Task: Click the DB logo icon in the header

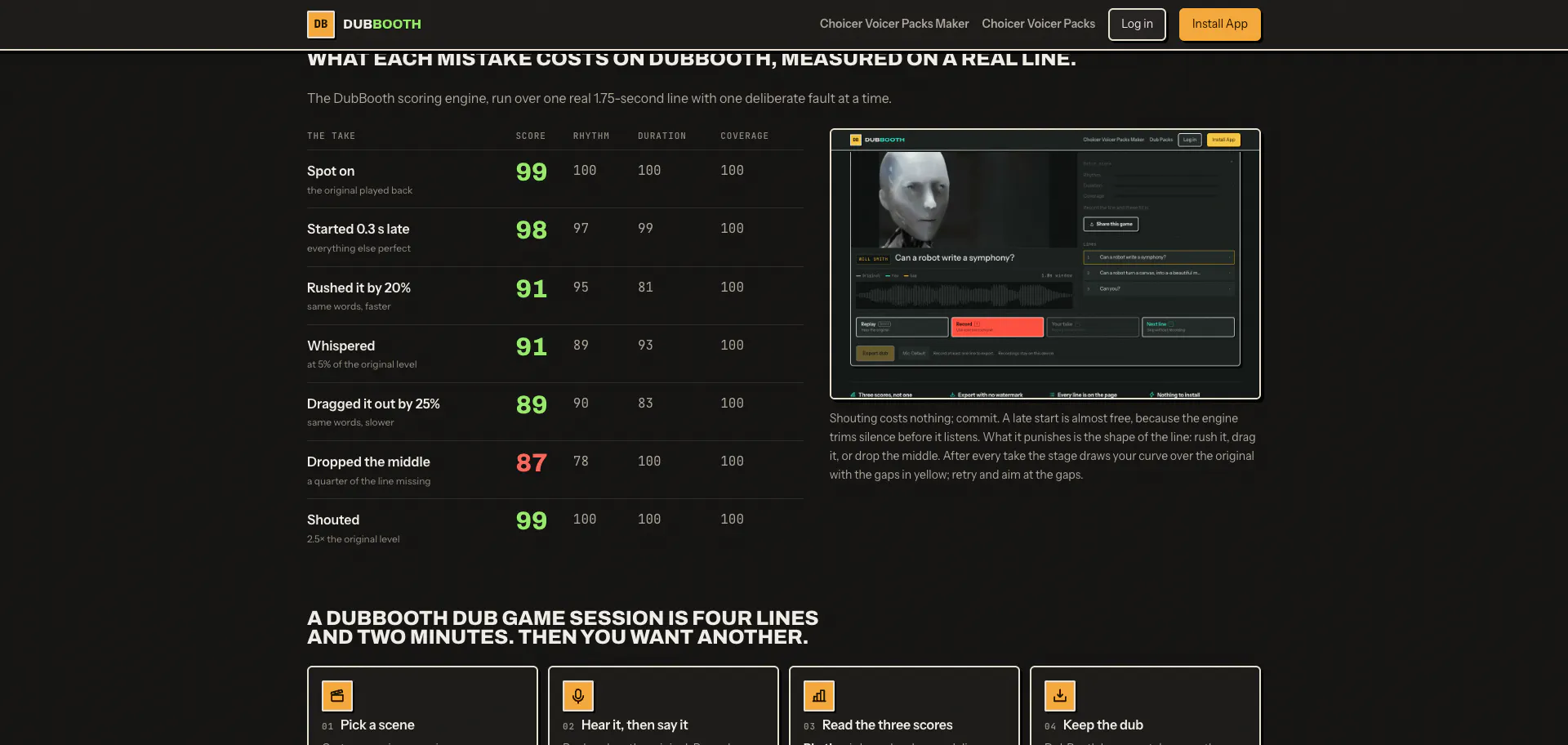Action: (321, 25)
